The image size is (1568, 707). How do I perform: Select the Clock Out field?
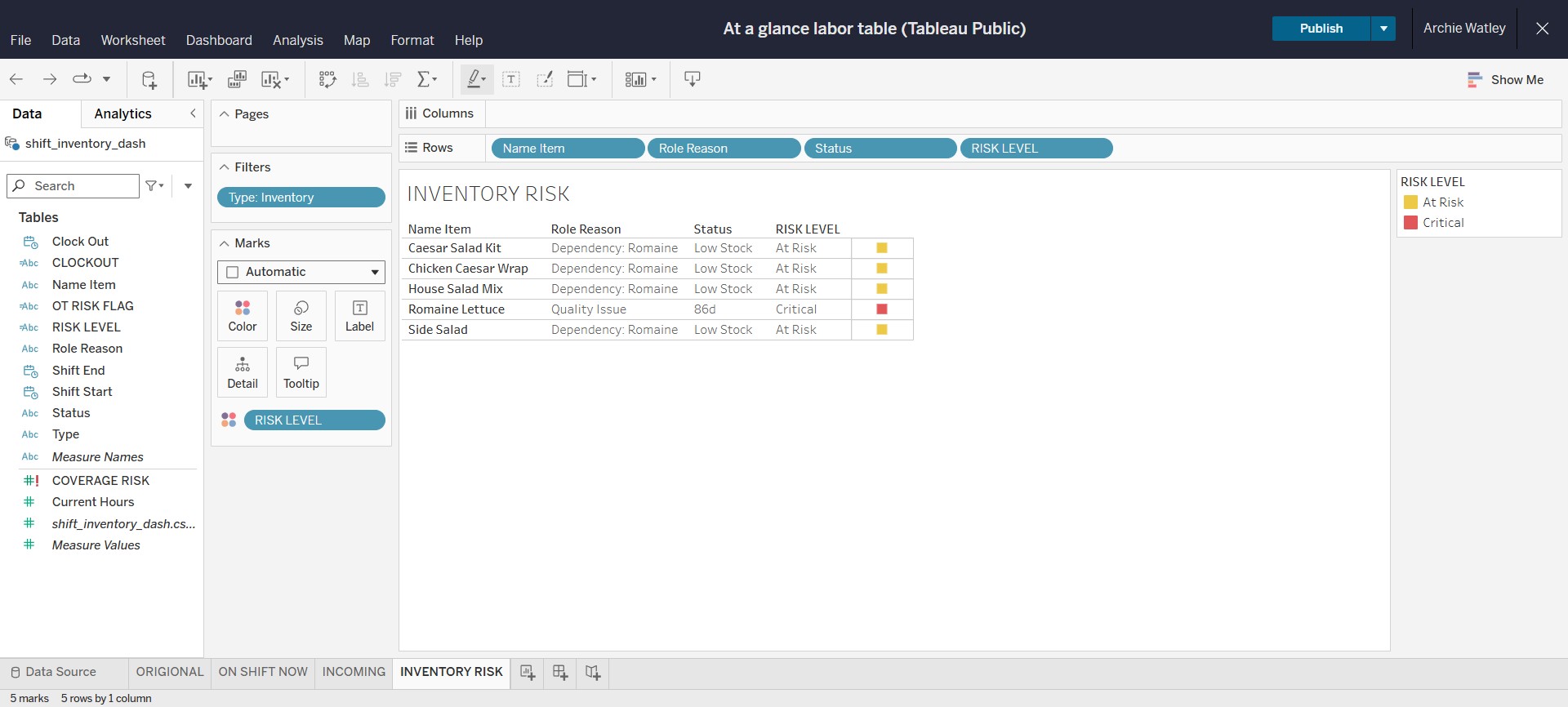pyautogui.click(x=80, y=242)
